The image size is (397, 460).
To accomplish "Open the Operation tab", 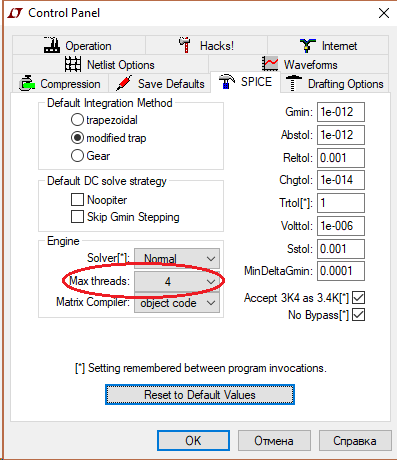I will click(x=79, y=45).
